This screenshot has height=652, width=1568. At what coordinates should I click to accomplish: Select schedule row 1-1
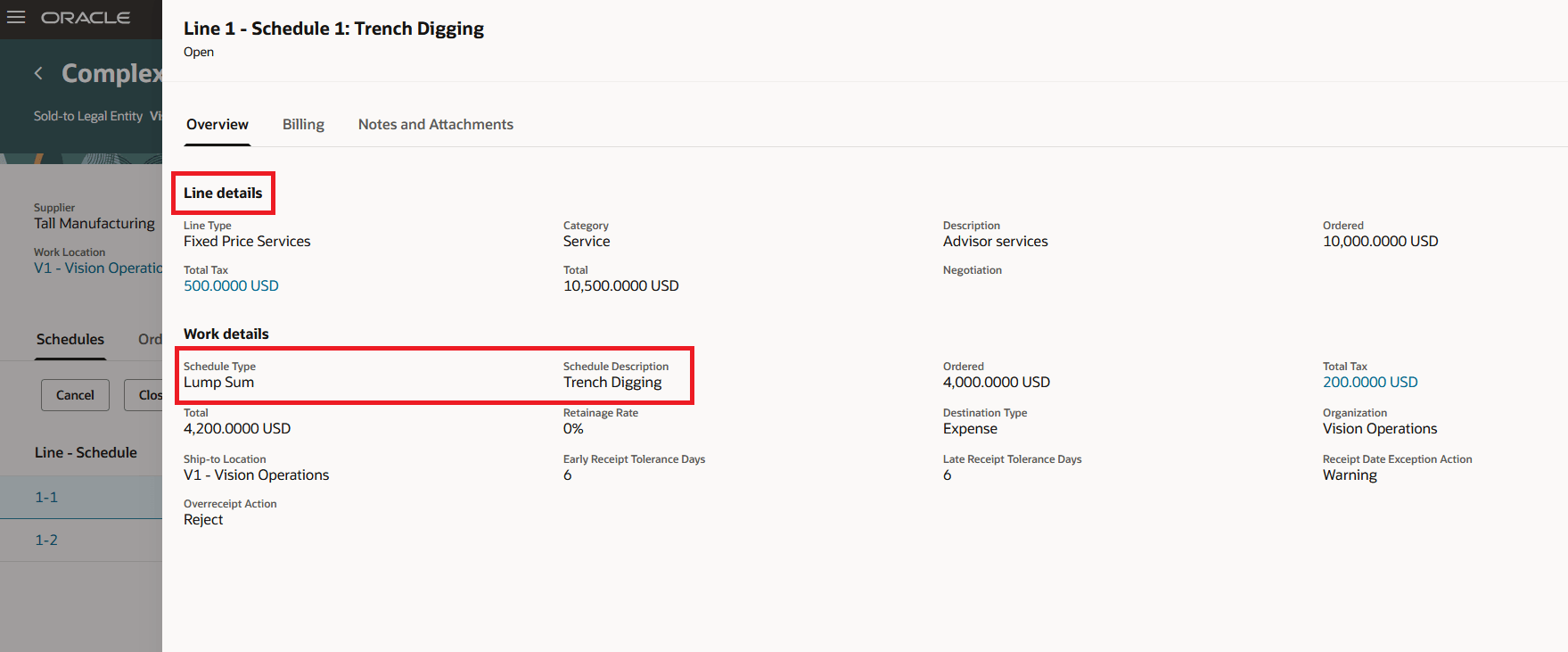[x=81, y=498]
